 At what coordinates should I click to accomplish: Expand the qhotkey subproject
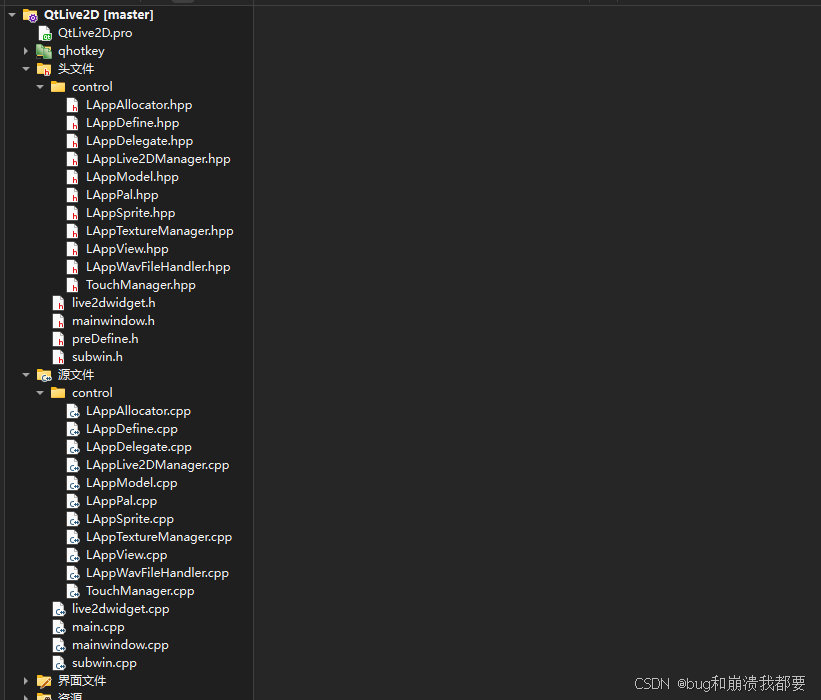pyautogui.click(x=26, y=51)
